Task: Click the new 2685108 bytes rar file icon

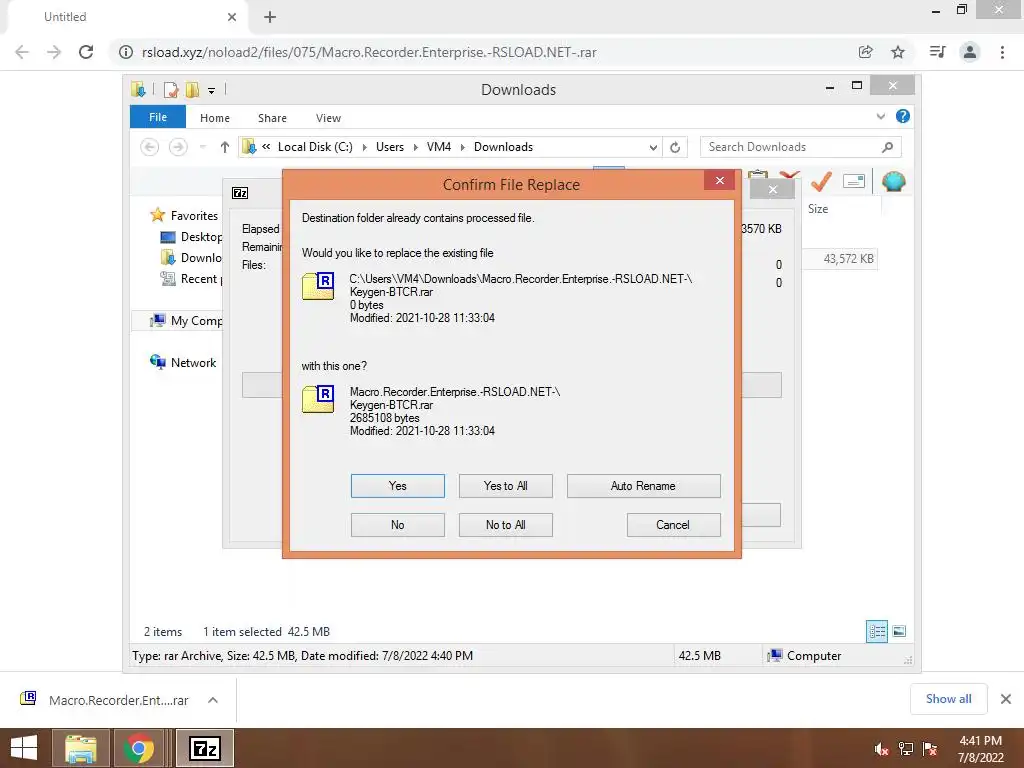Action: coord(318,399)
